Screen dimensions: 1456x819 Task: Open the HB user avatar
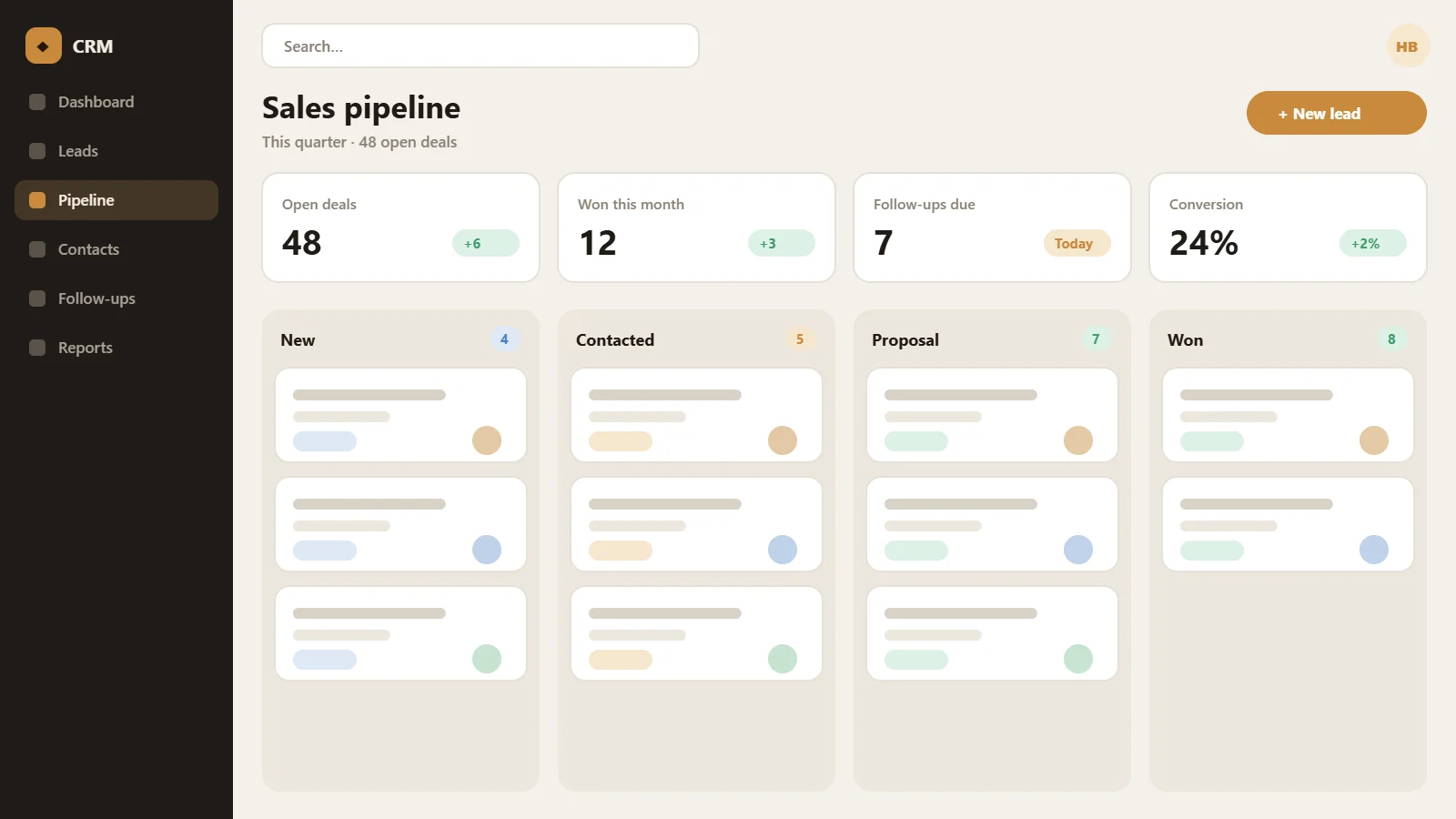click(1407, 45)
